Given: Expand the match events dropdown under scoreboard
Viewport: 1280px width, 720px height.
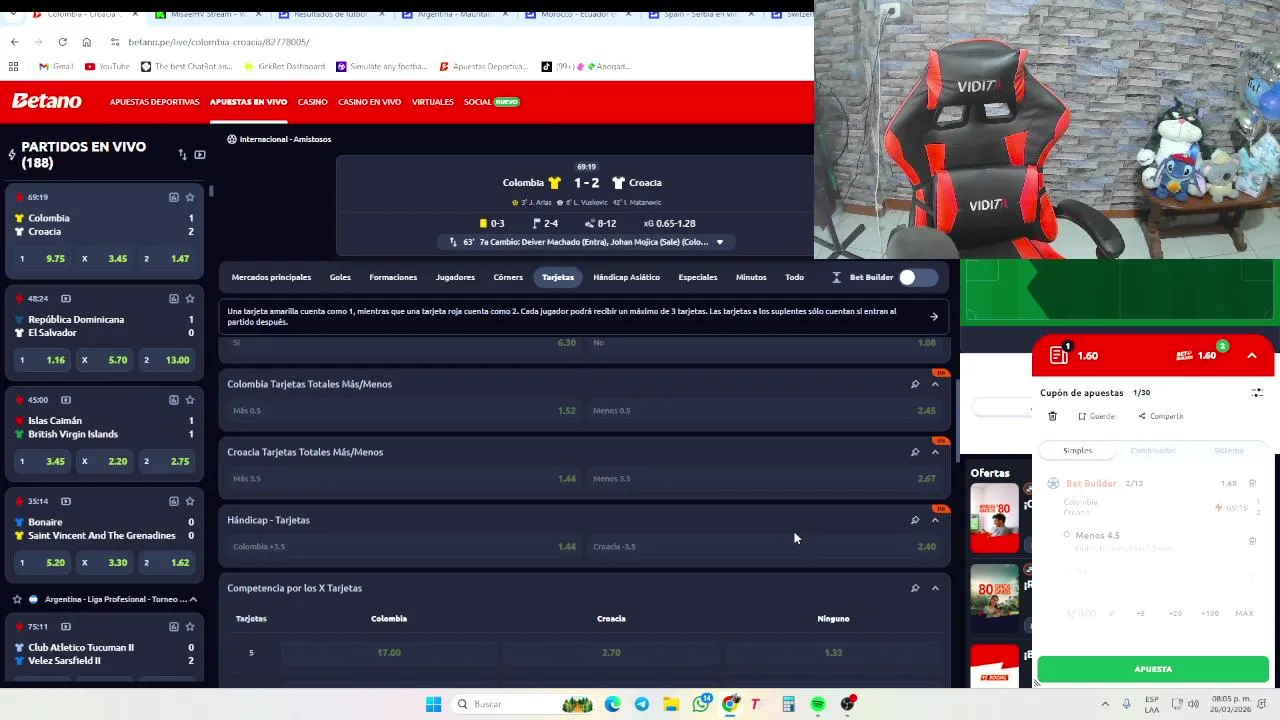Looking at the screenshot, I should pyautogui.click(x=719, y=242).
